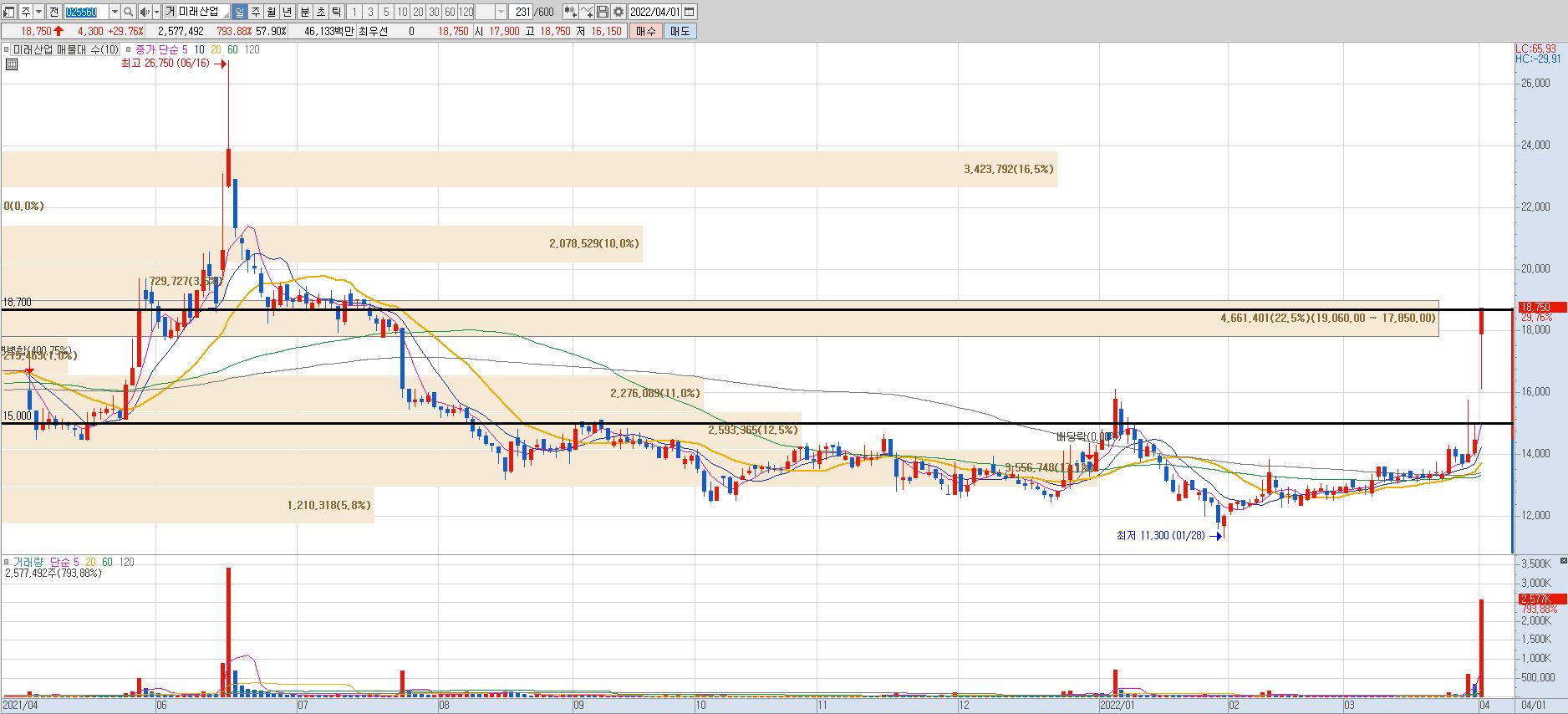Expand the stock code history dropdown
This screenshot has width=1568, height=714.
[115, 12]
